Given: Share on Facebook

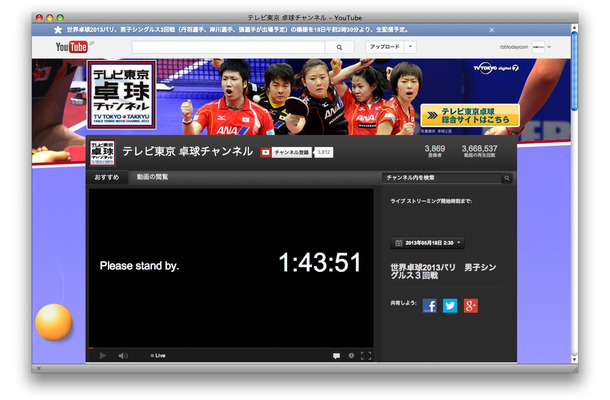Looking at the screenshot, I should [x=429, y=306].
